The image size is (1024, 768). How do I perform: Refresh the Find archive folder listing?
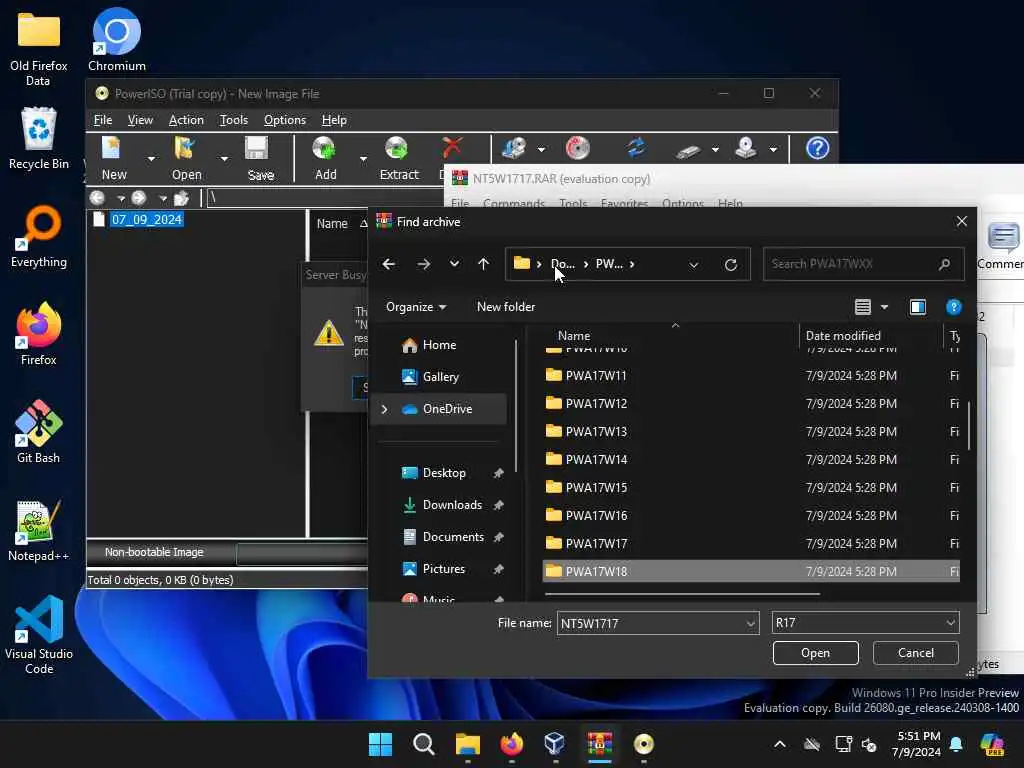(731, 264)
